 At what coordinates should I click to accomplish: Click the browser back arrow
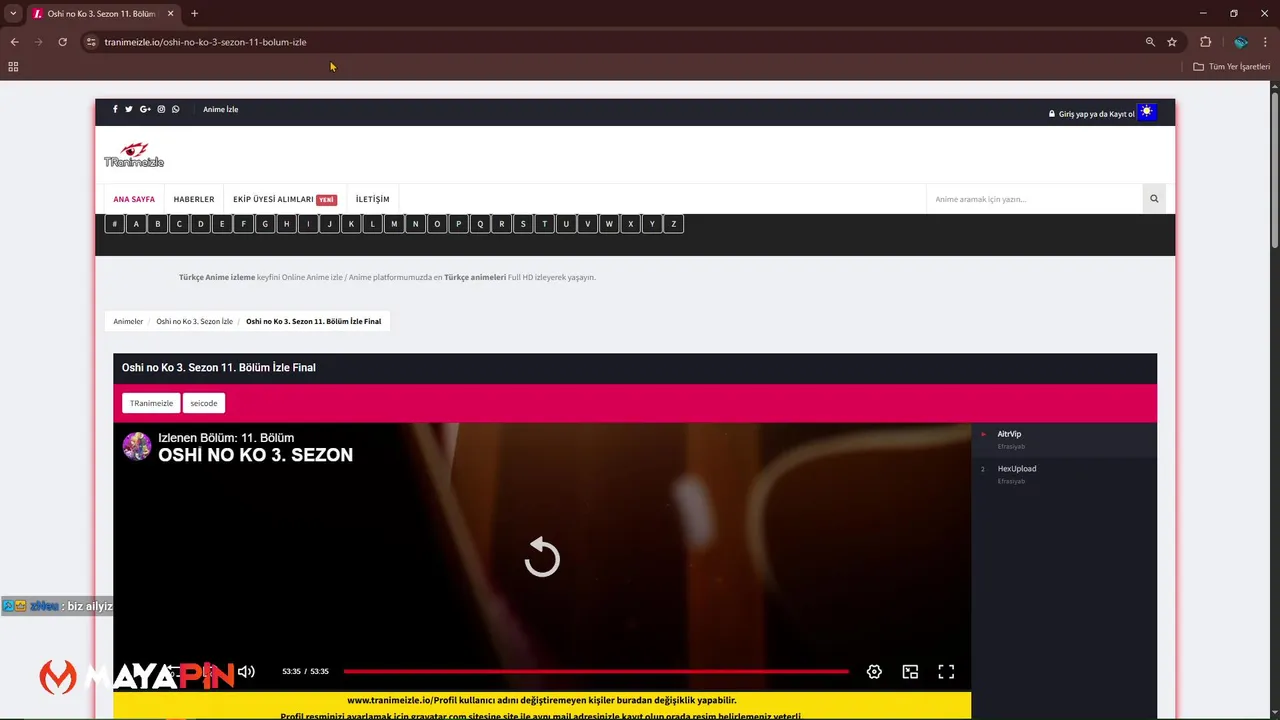[14, 42]
